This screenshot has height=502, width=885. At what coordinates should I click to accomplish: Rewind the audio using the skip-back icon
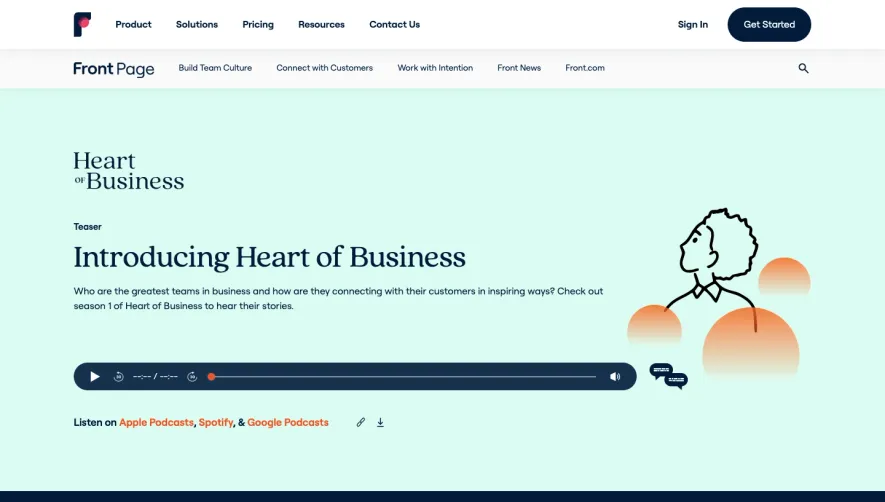119,377
